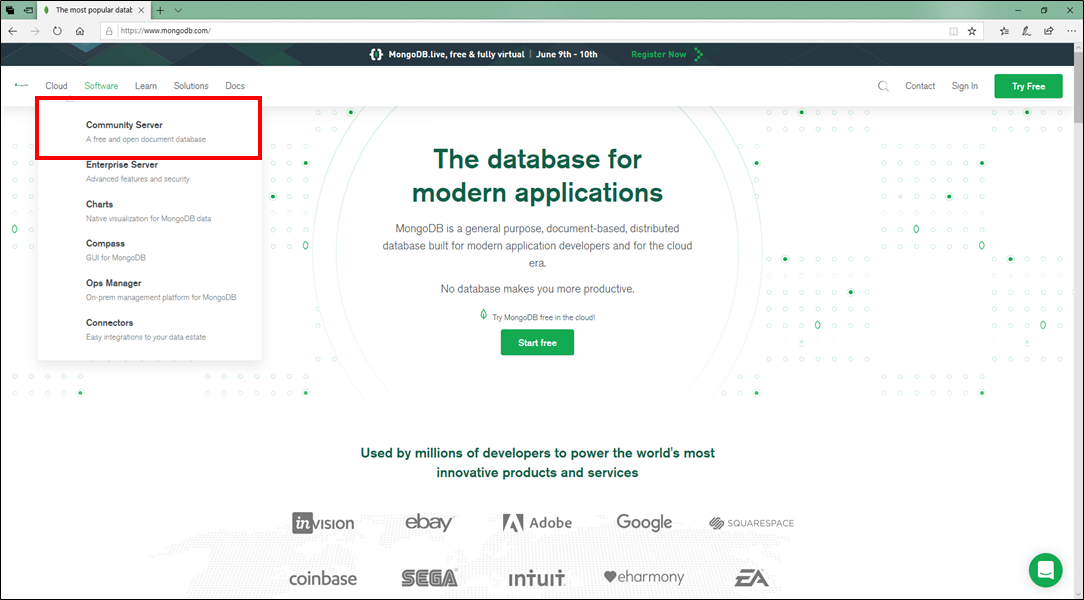Click the browser window Restore button
Screen dimensions: 1084x600
coord(1044,10)
